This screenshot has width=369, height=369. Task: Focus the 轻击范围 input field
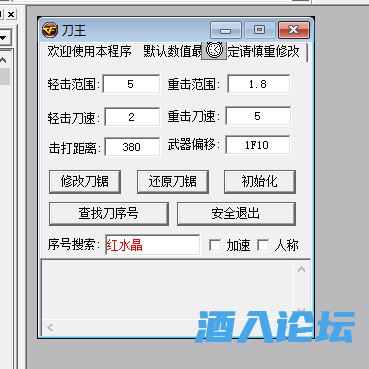click(x=131, y=84)
